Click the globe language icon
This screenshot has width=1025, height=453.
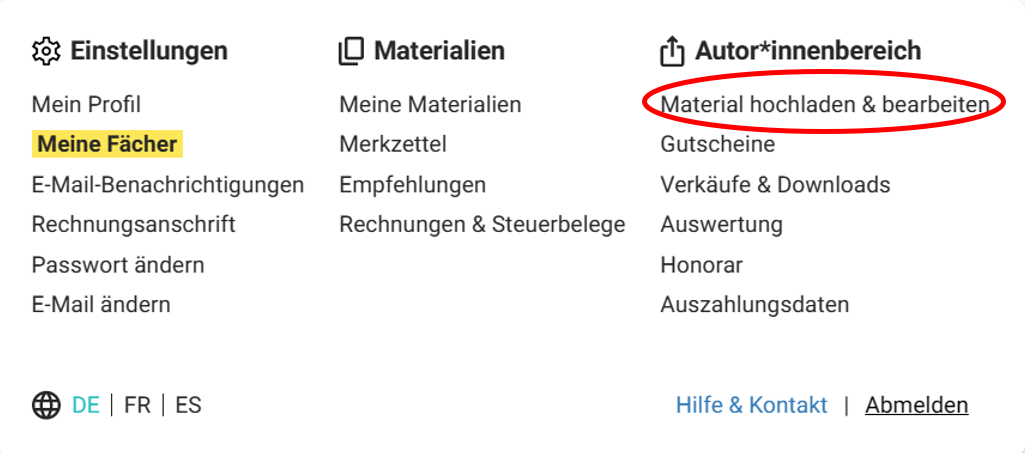point(46,405)
